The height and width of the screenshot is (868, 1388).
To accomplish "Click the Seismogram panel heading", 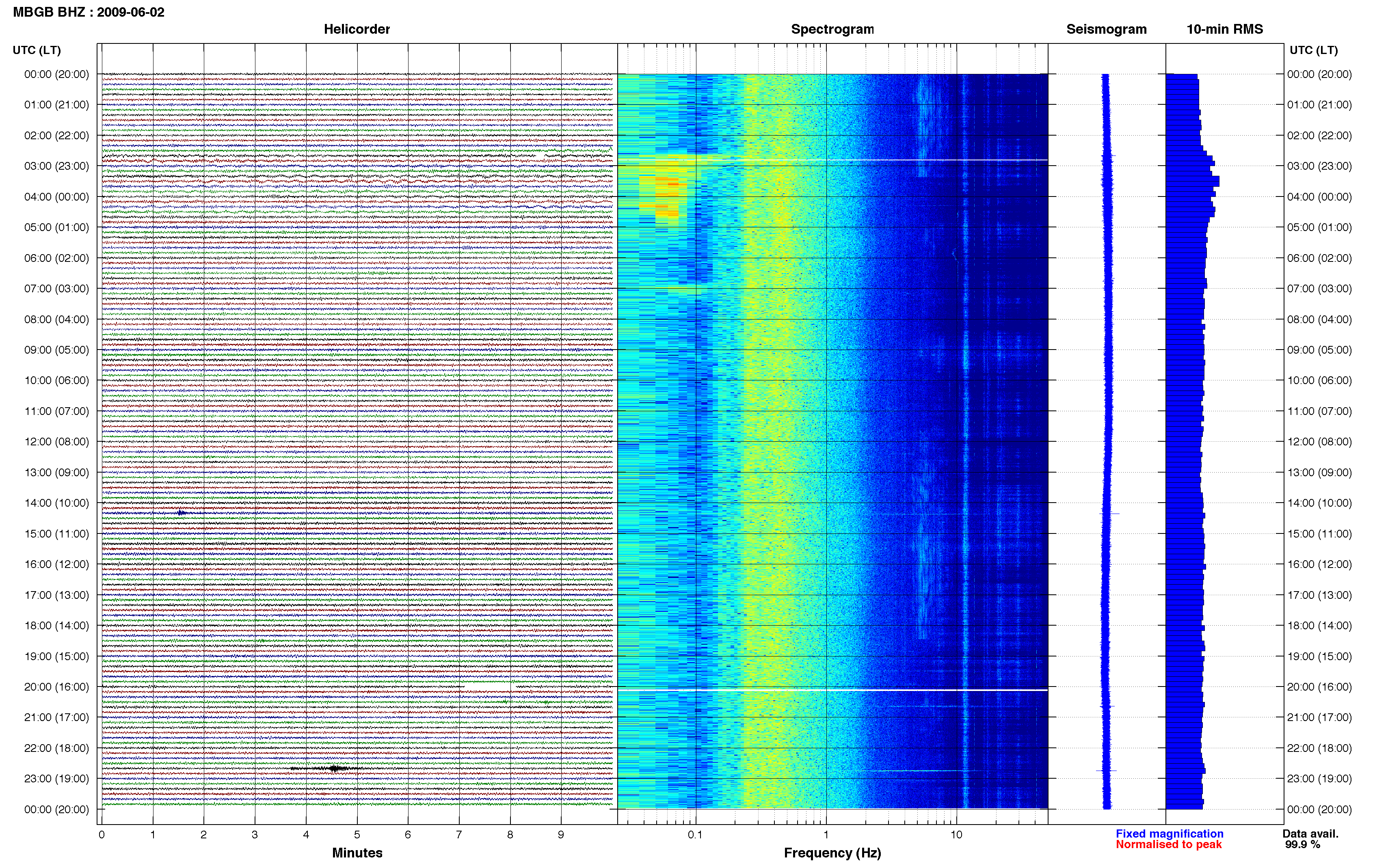I will 1106,29.
